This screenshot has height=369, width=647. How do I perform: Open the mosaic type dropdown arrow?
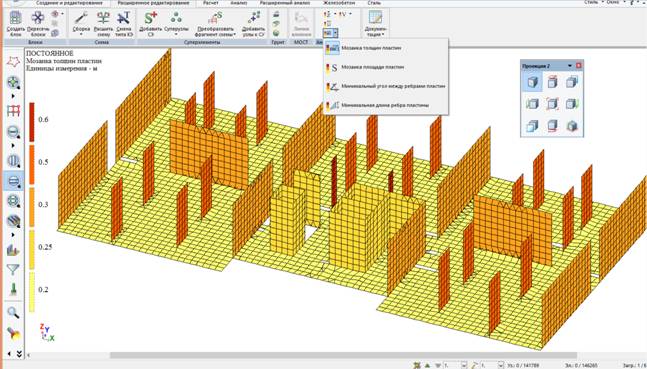[336, 33]
